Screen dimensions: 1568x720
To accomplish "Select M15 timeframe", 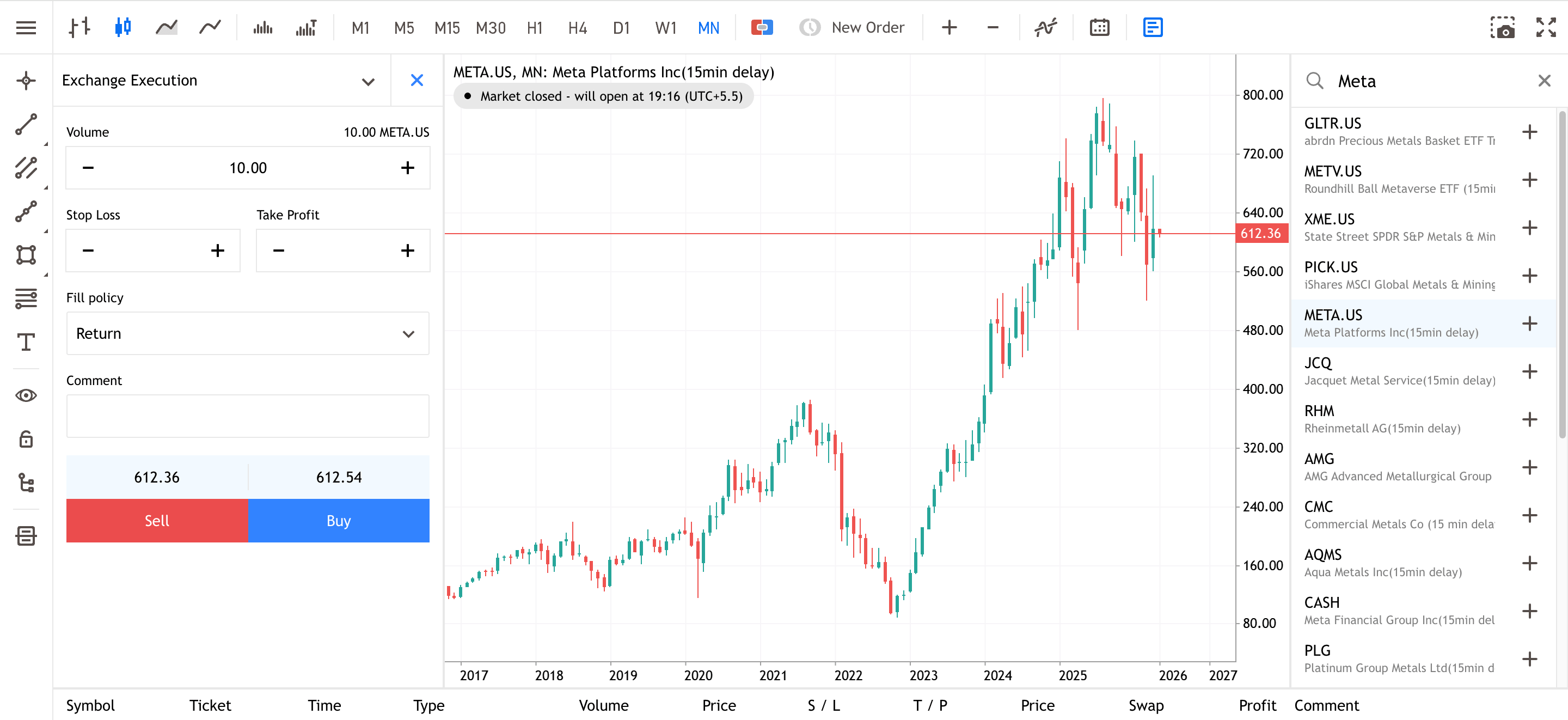I will 448,28.
